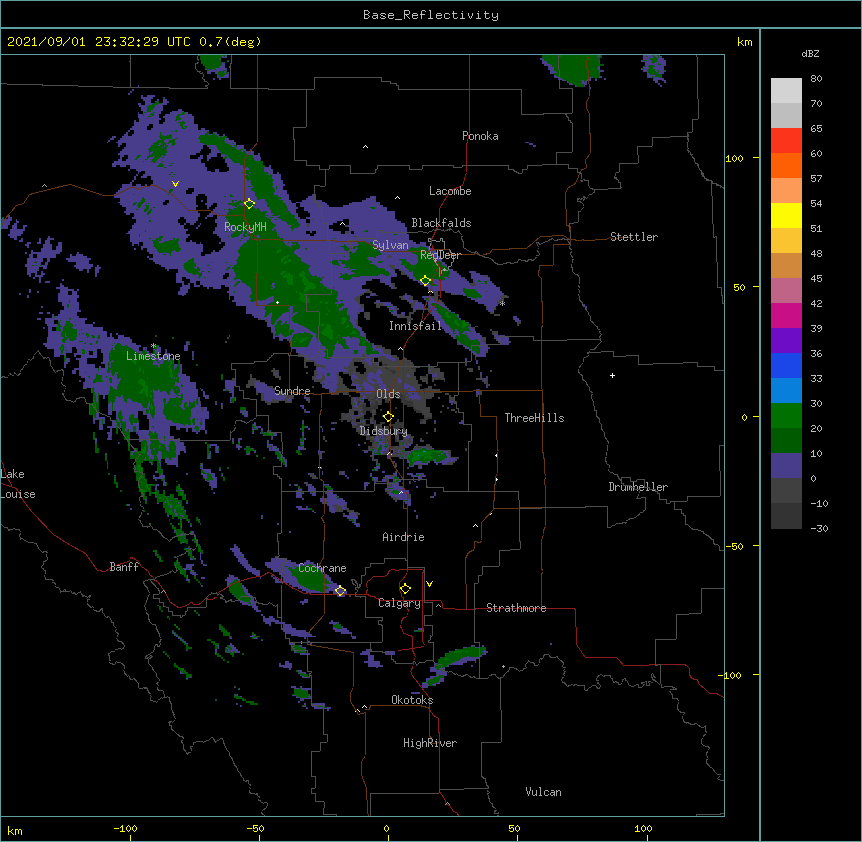
Task: Click the Airdrie label
Action: coord(403,537)
